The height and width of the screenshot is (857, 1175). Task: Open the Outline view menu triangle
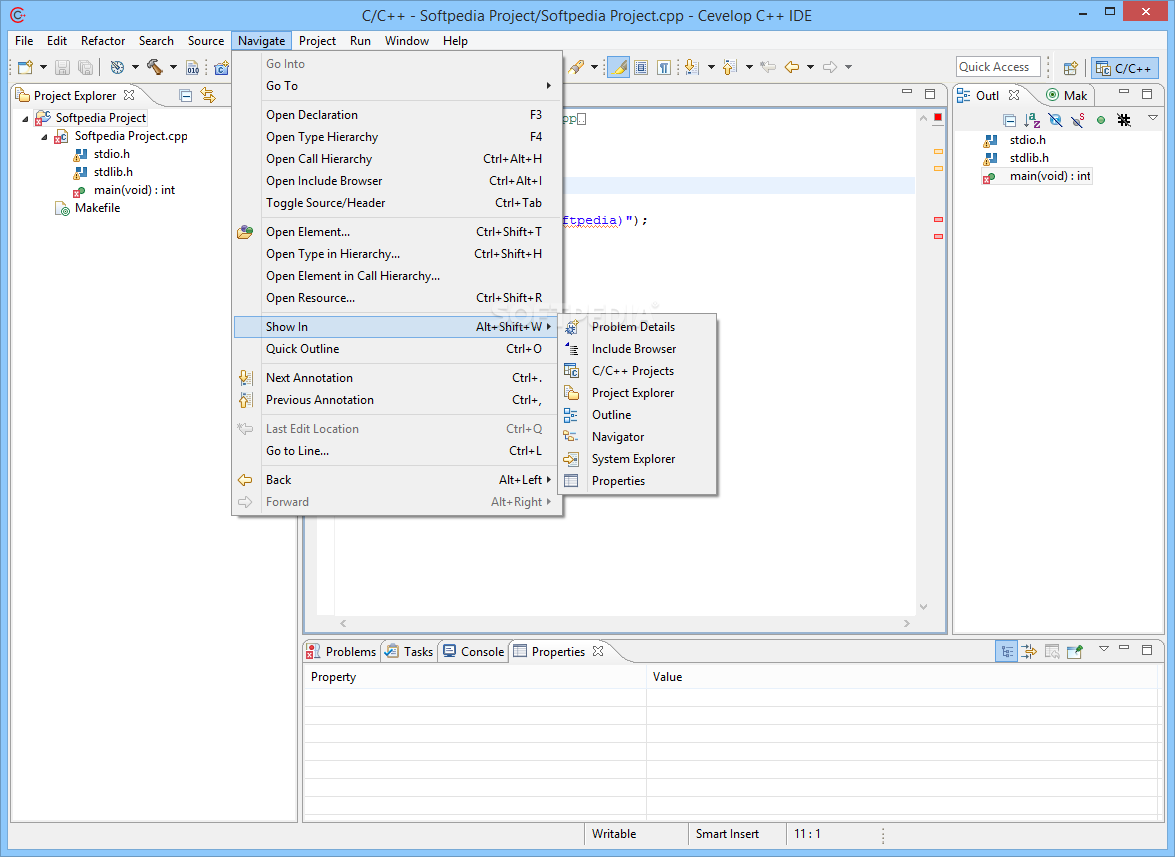pyautogui.click(x=1153, y=118)
